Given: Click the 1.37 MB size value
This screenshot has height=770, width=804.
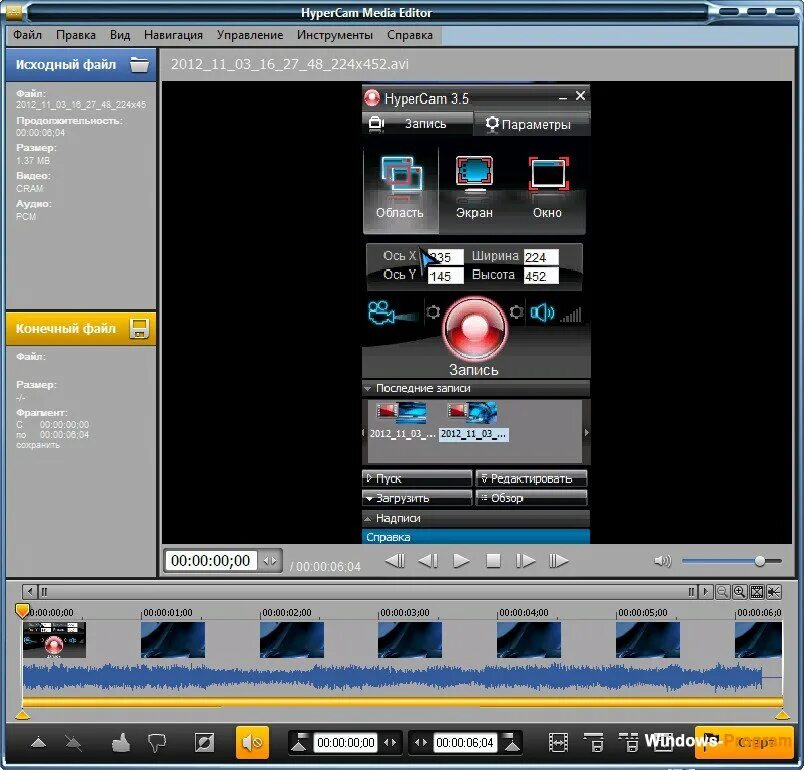Looking at the screenshot, I should (x=33, y=160).
